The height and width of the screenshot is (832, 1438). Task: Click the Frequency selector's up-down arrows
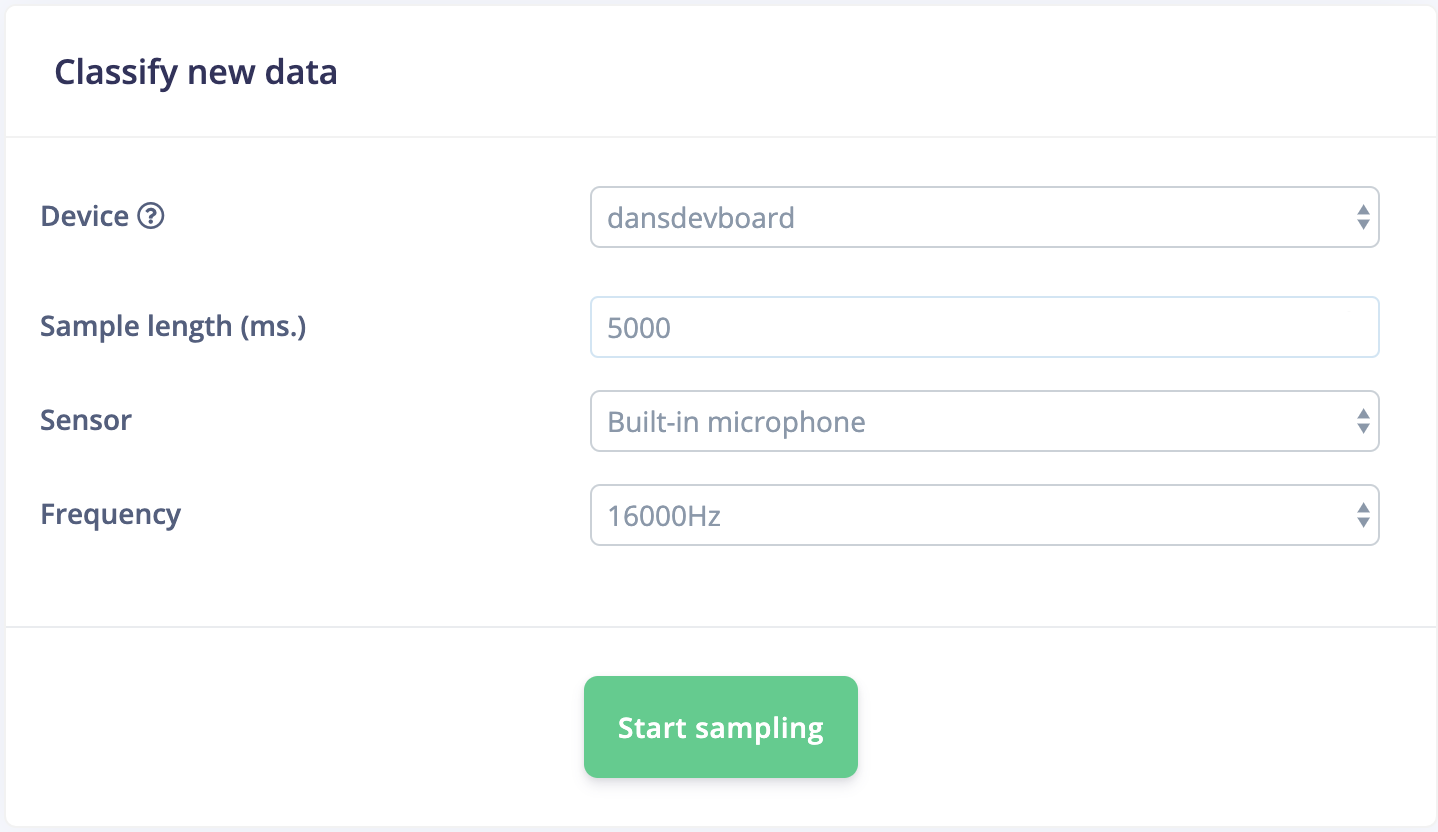click(x=1362, y=515)
